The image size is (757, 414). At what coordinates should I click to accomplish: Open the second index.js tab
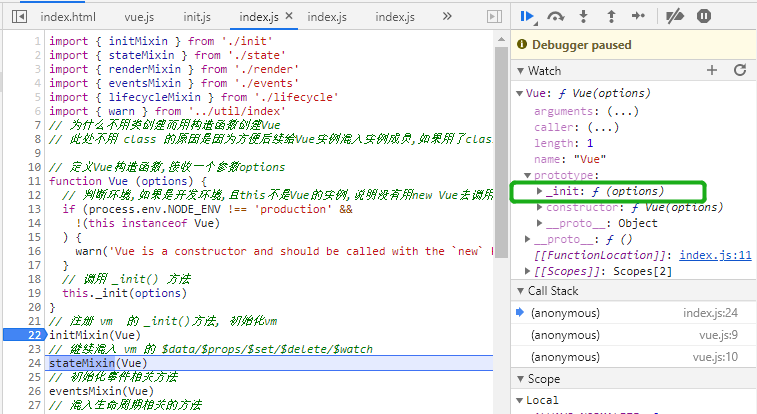click(327, 17)
